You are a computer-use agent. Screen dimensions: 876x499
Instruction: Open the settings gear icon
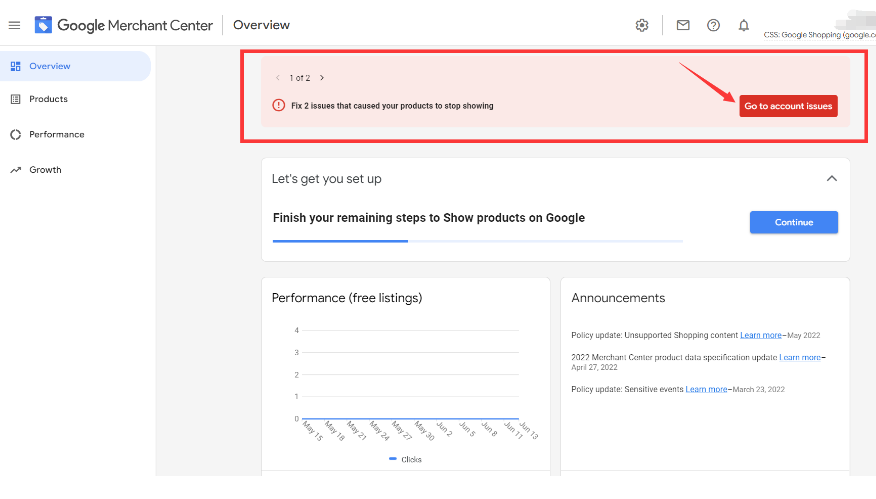tap(642, 25)
